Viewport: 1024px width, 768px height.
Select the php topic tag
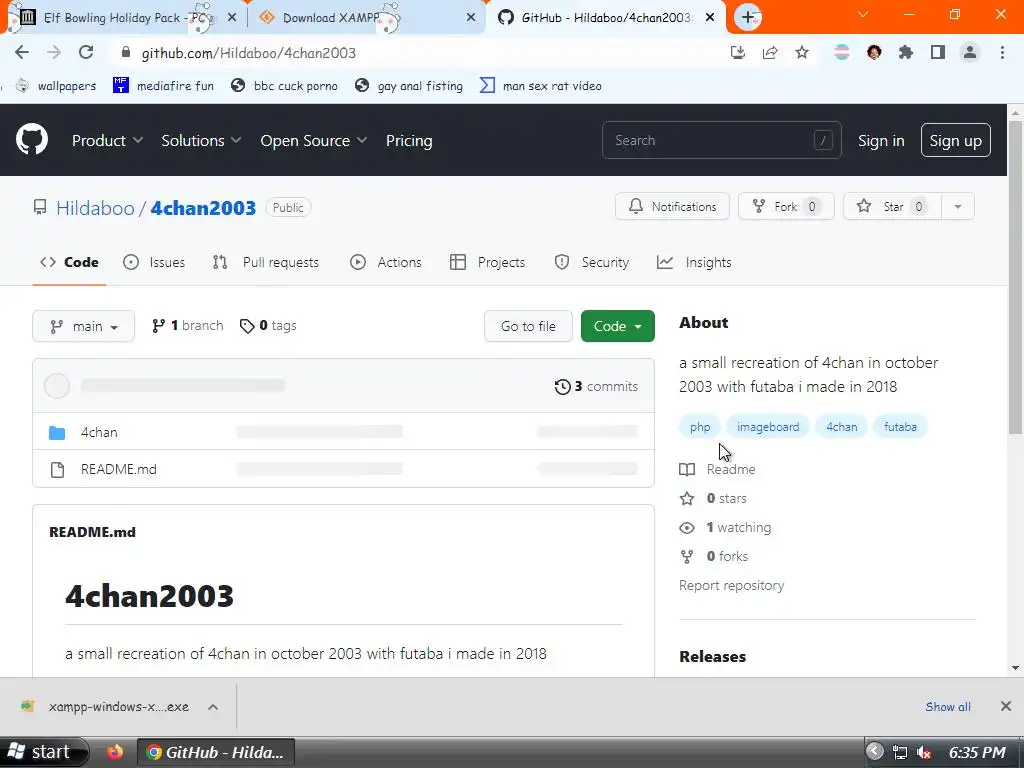point(699,426)
